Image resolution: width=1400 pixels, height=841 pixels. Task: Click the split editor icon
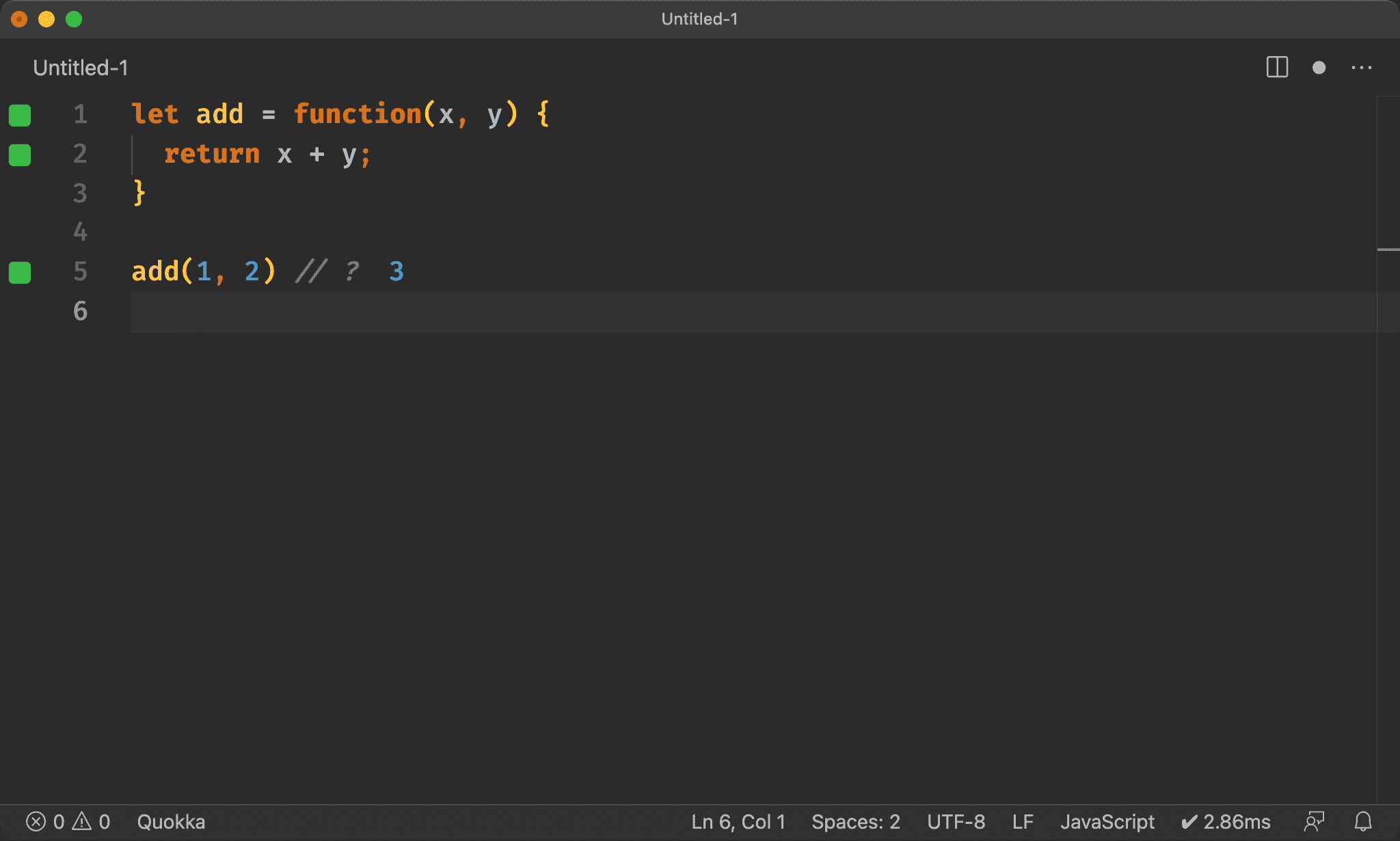[1276, 67]
